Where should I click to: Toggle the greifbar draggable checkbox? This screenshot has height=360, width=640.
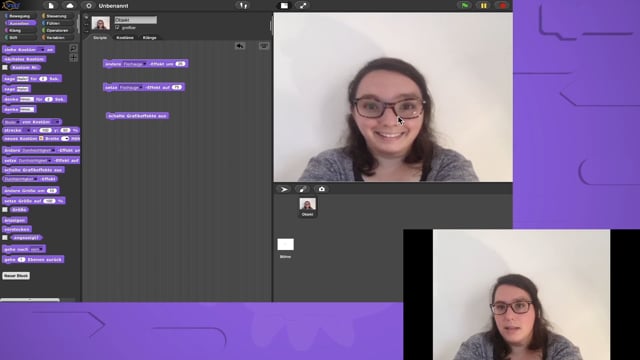click(x=117, y=27)
